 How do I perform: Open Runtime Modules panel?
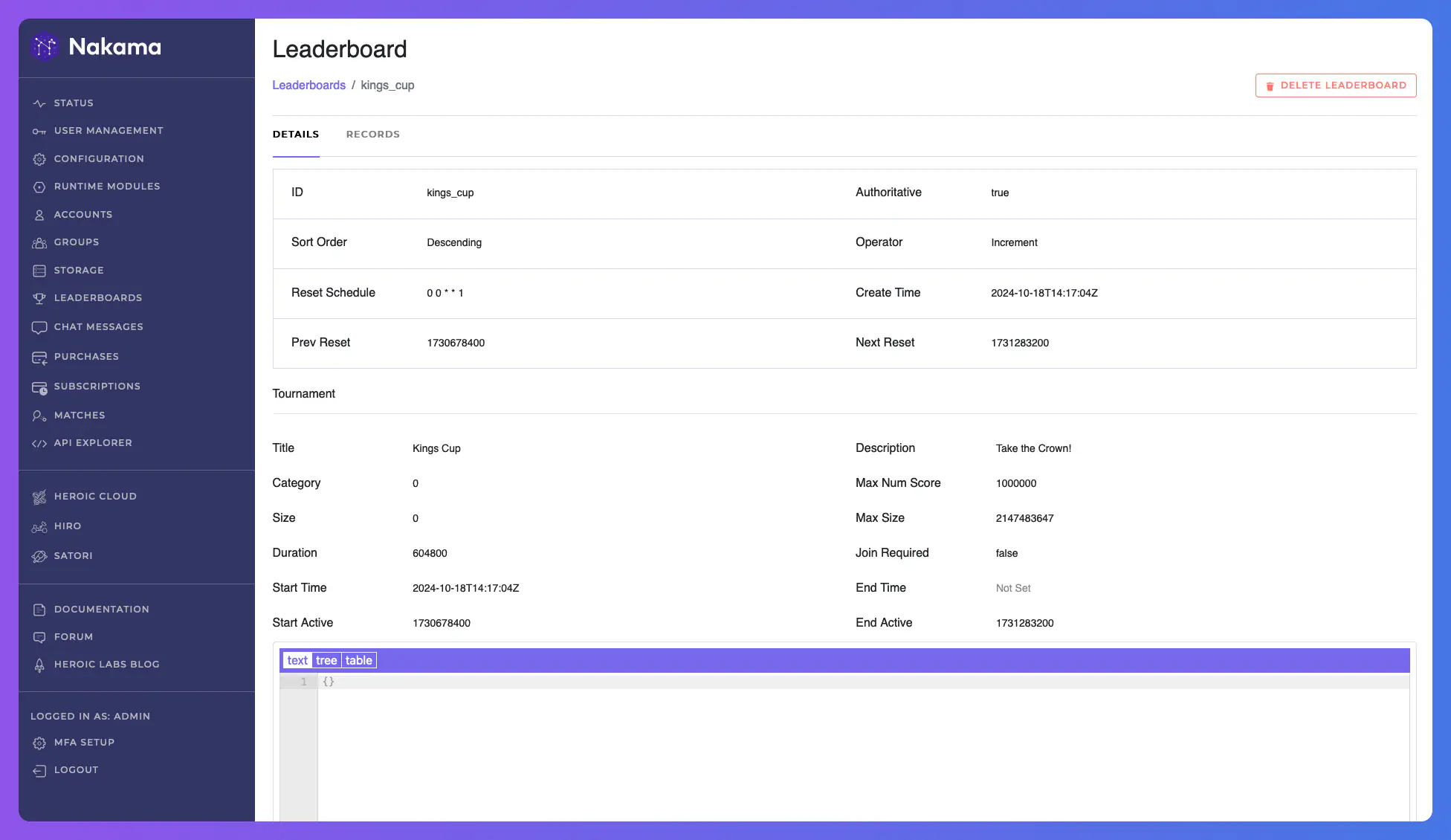(107, 187)
